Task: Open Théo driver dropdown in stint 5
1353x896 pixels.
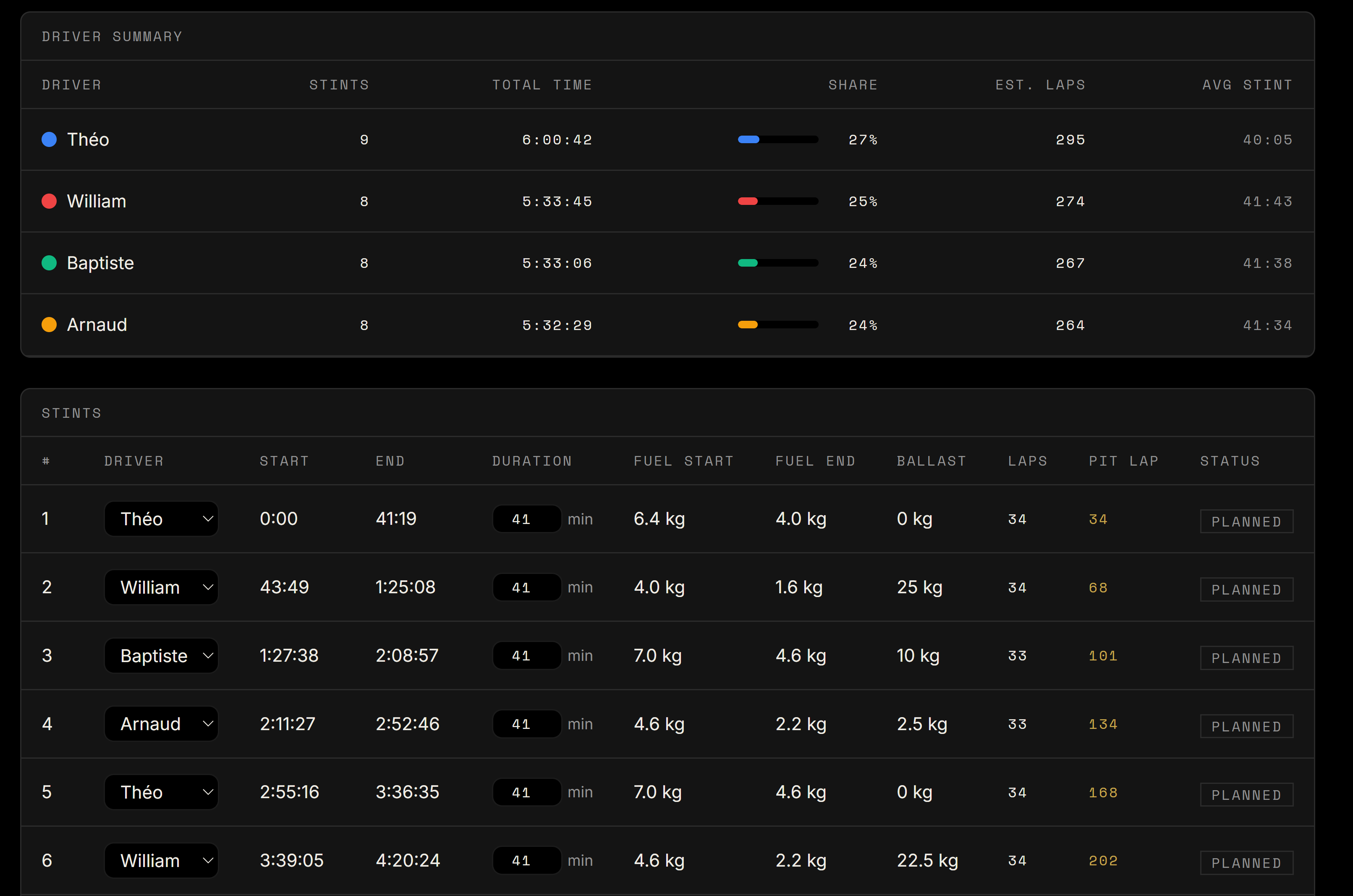Action: pos(161,792)
